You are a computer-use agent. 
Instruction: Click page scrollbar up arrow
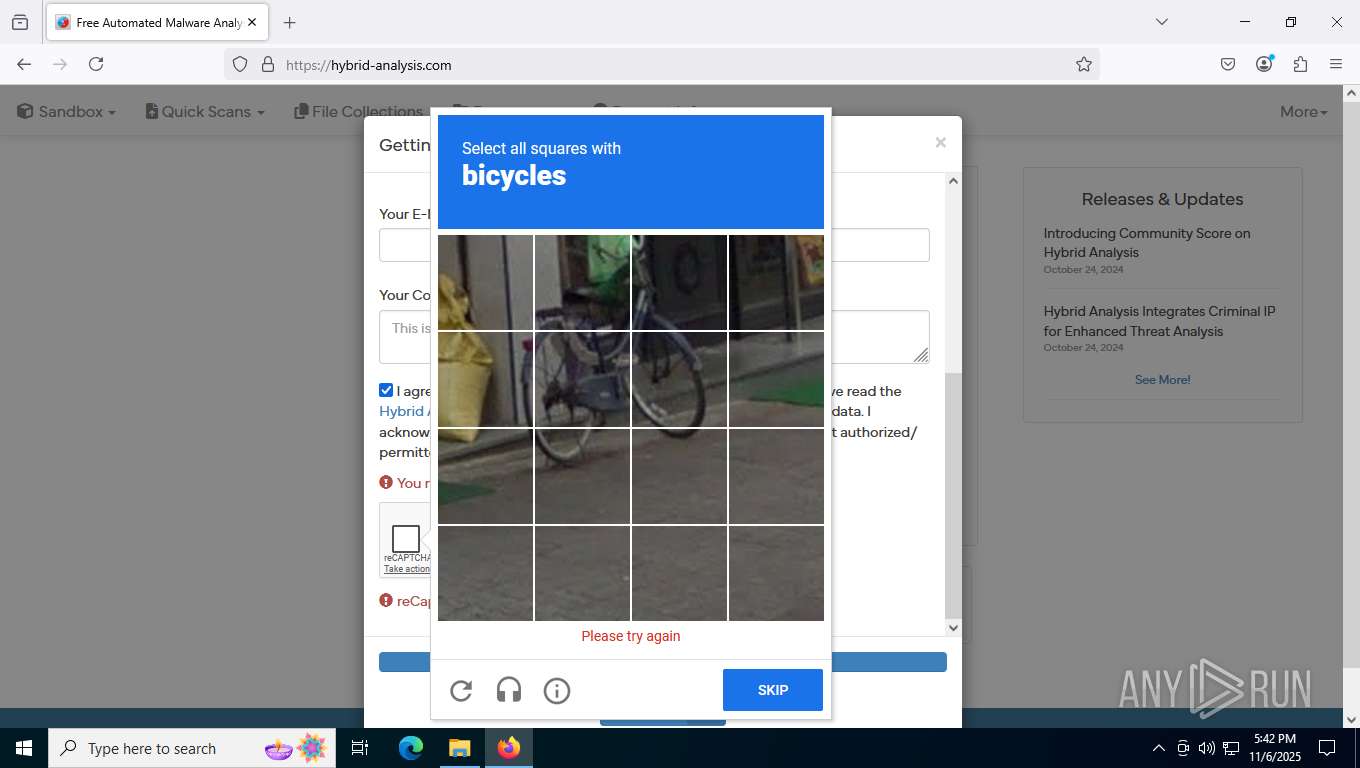click(1351, 93)
